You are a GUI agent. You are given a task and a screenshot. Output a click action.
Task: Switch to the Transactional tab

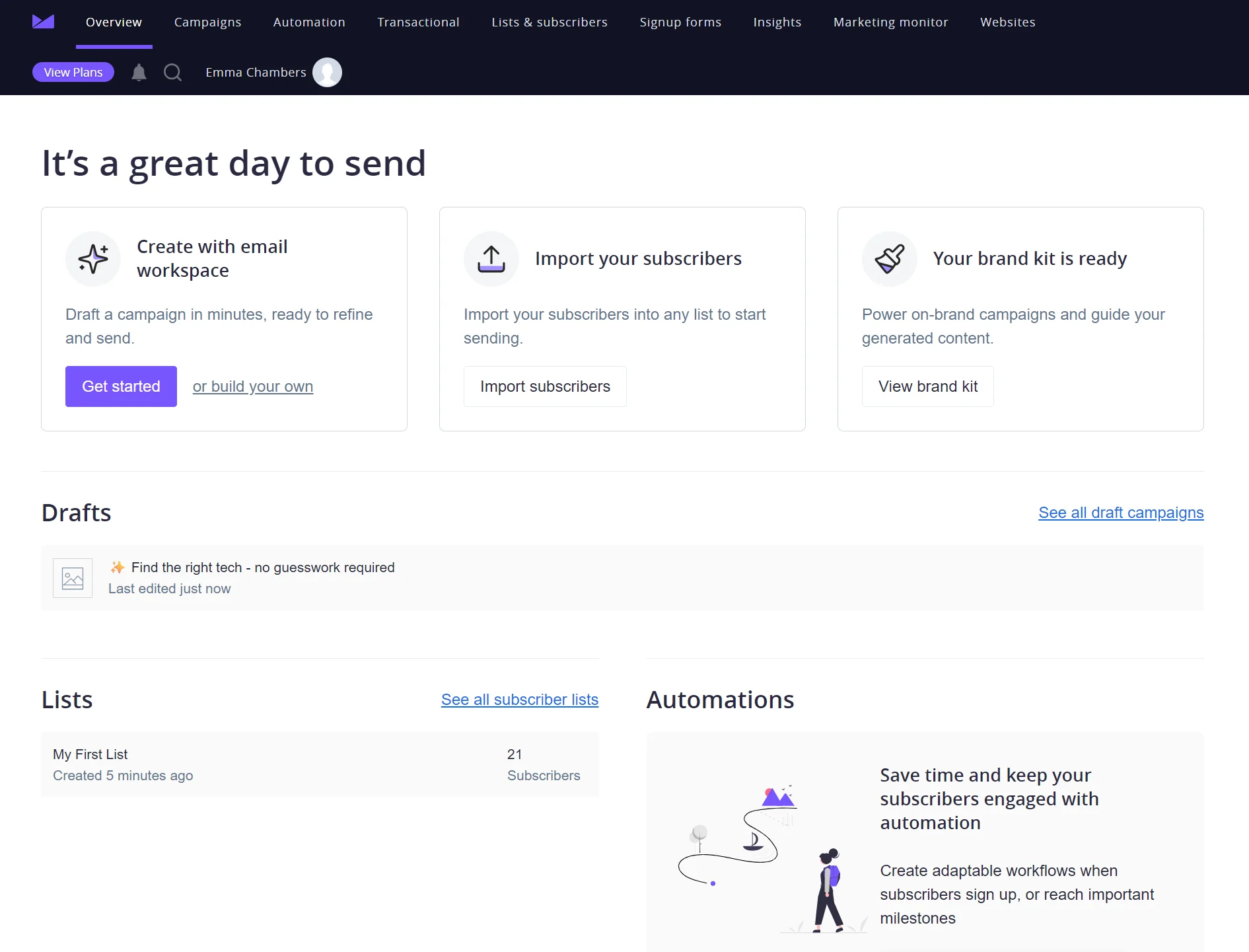pyautogui.click(x=418, y=22)
